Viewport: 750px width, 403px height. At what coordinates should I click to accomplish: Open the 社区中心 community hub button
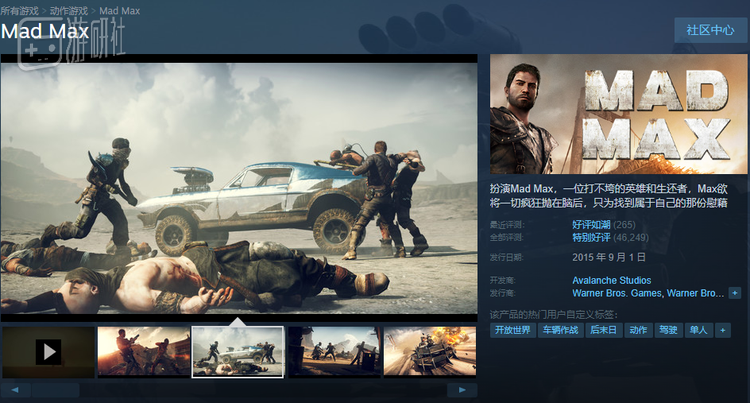pos(710,30)
